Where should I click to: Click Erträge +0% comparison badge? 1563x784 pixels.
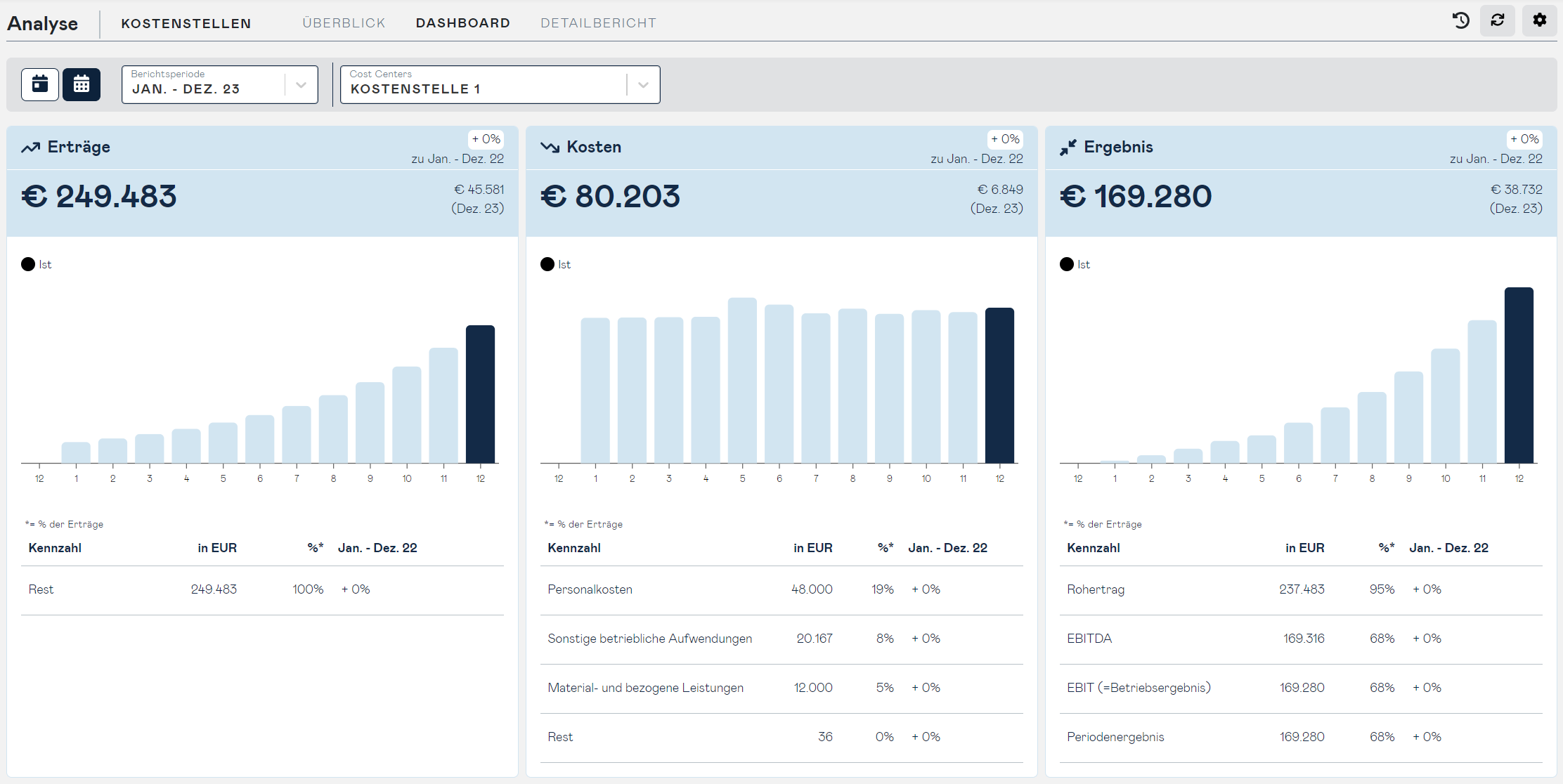(486, 139)
